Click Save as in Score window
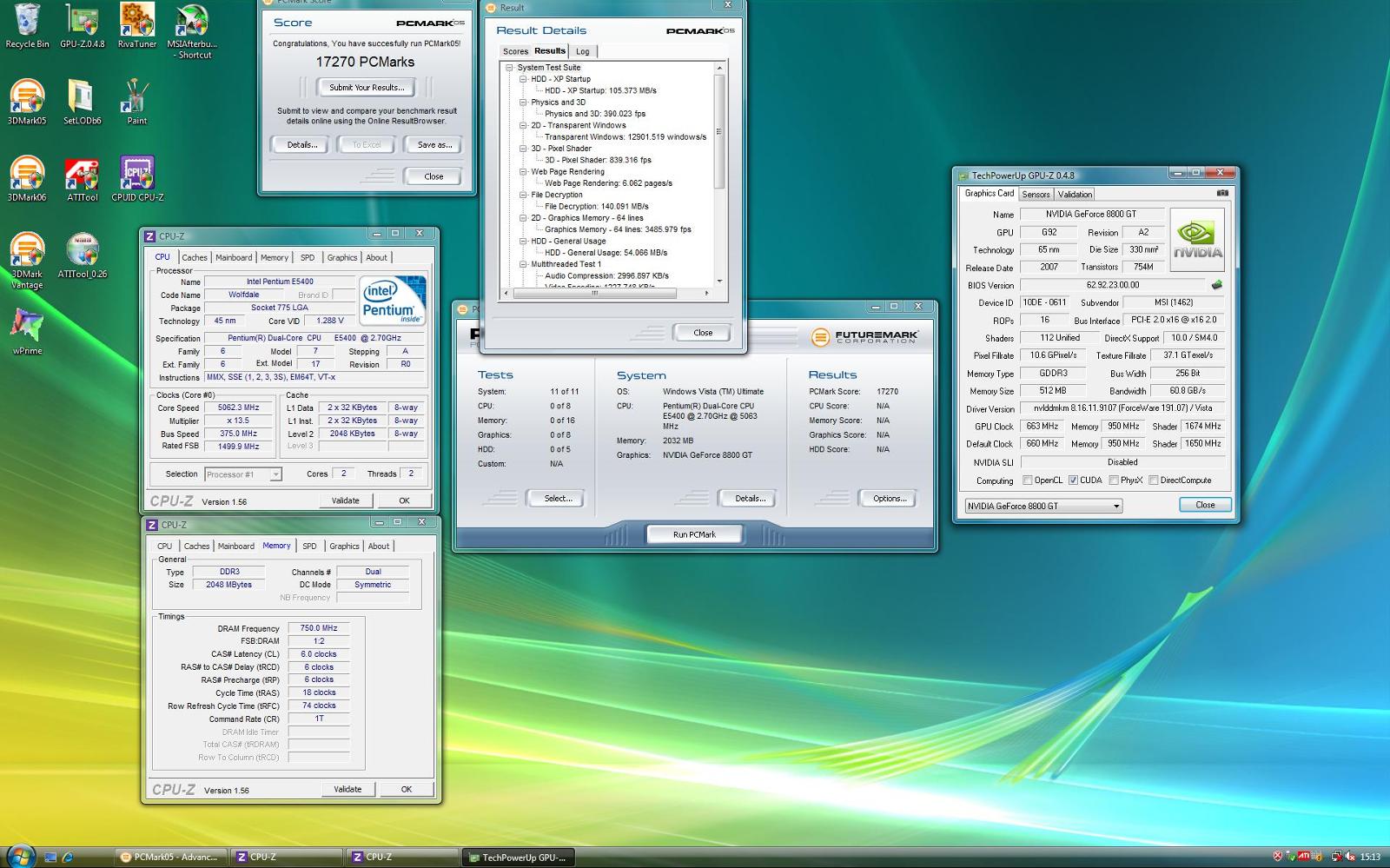Image resolution: width=1390 pixels, height=868 pixels. (x=434, y=145)
